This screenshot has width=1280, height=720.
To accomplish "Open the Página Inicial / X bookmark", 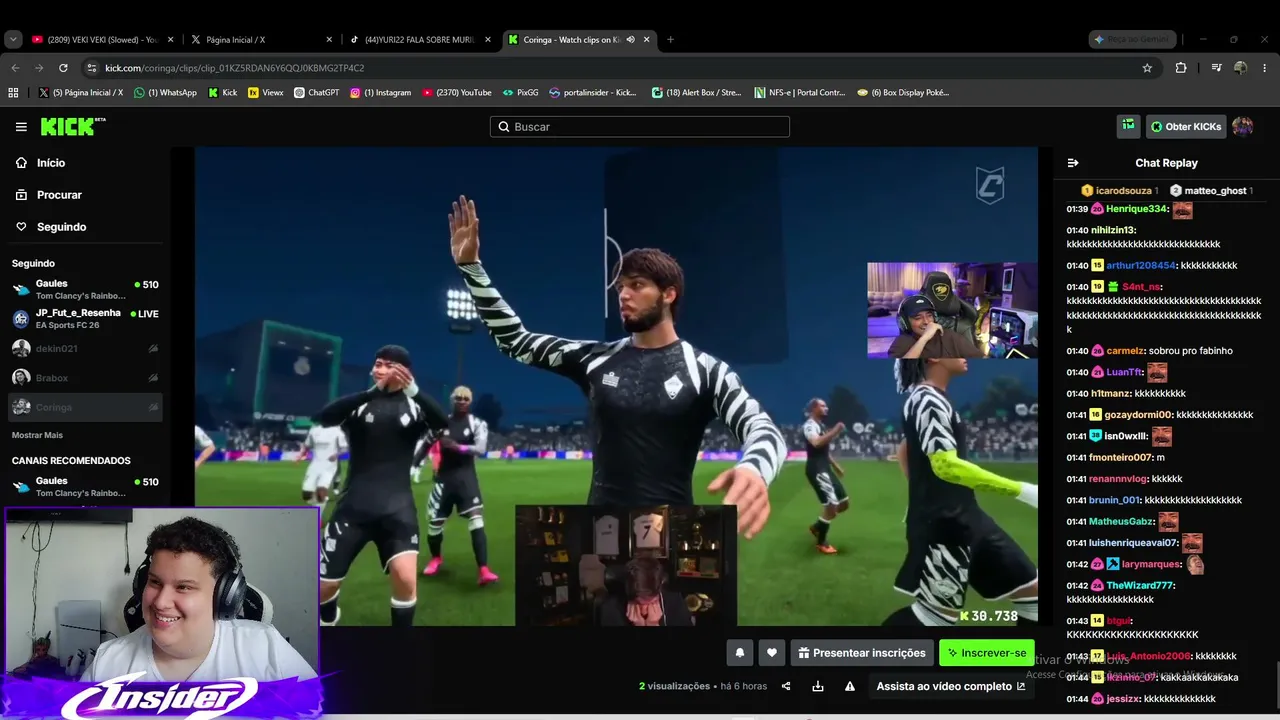I will pyautogui.click(x=80, y=93).
